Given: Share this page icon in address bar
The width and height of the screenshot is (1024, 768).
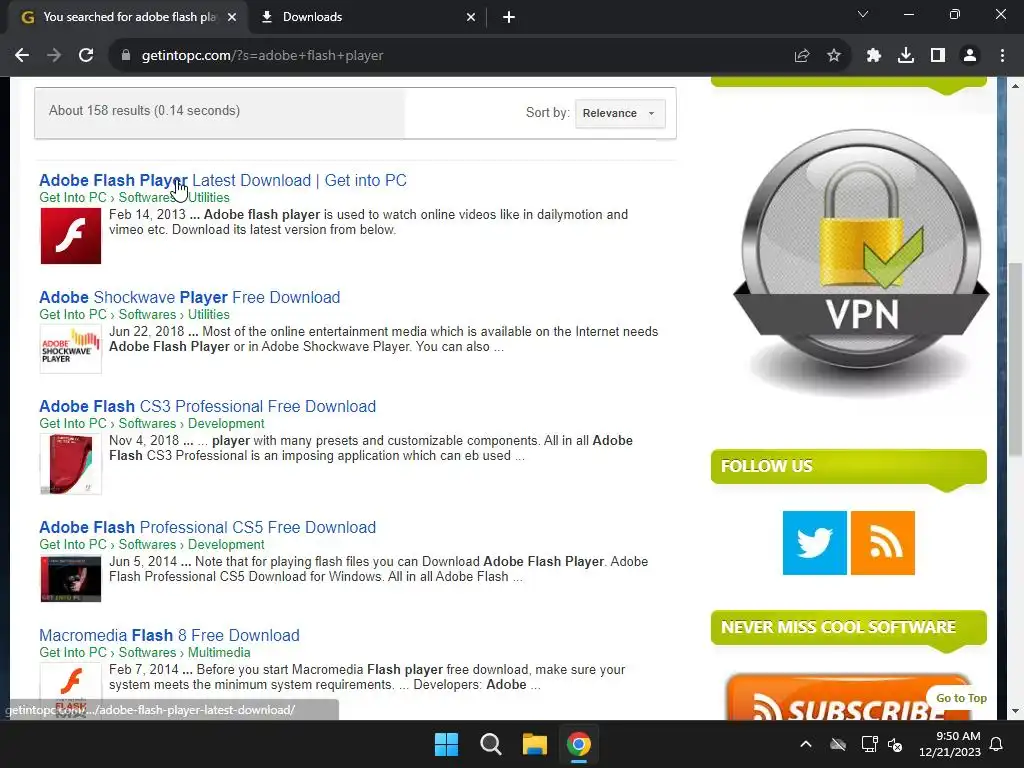Looking at the screenshot, I should point(802,56).
